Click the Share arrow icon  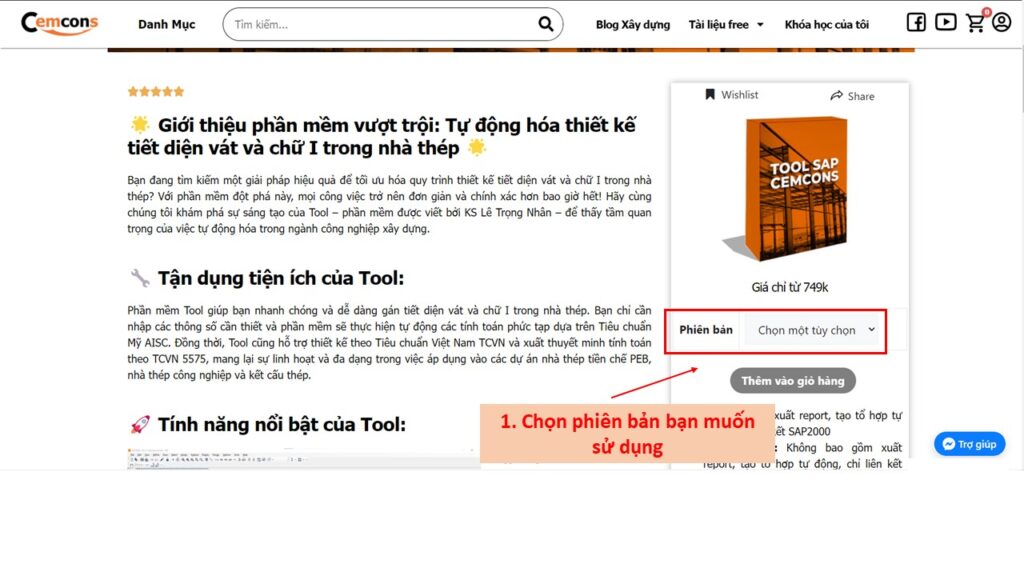coord(837,96)
